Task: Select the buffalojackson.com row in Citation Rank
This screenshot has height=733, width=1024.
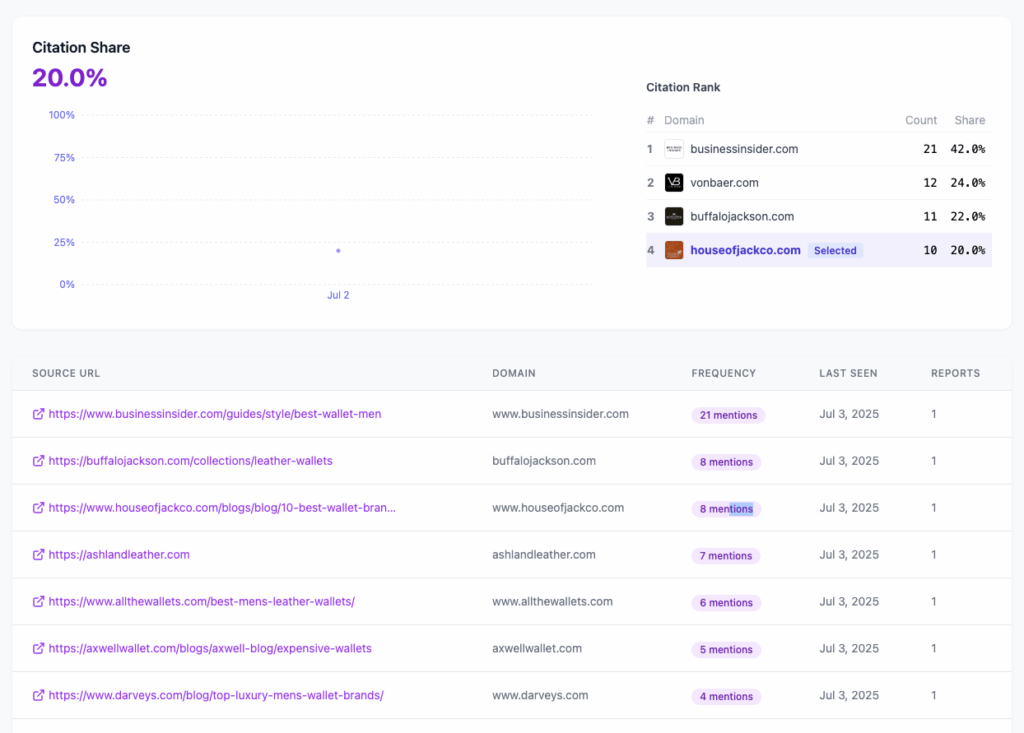Action: click(818, 216)
